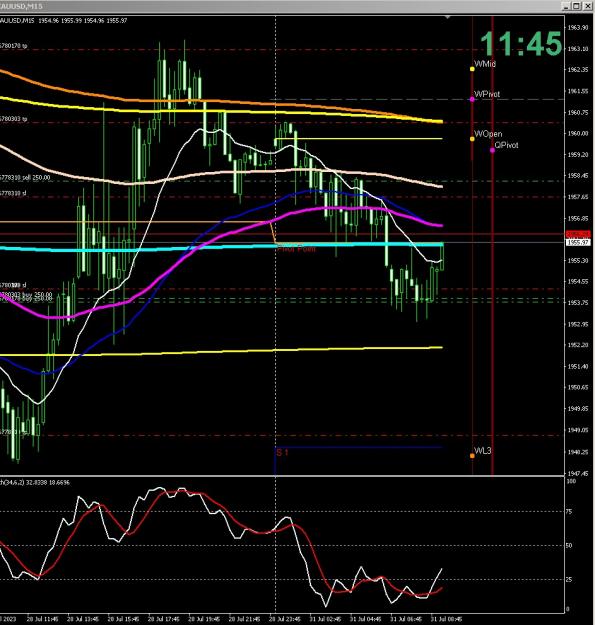Click the 31 Jul 02:45 time label
This screenshot has height=625, width=595.
click(x=325, y=619)
